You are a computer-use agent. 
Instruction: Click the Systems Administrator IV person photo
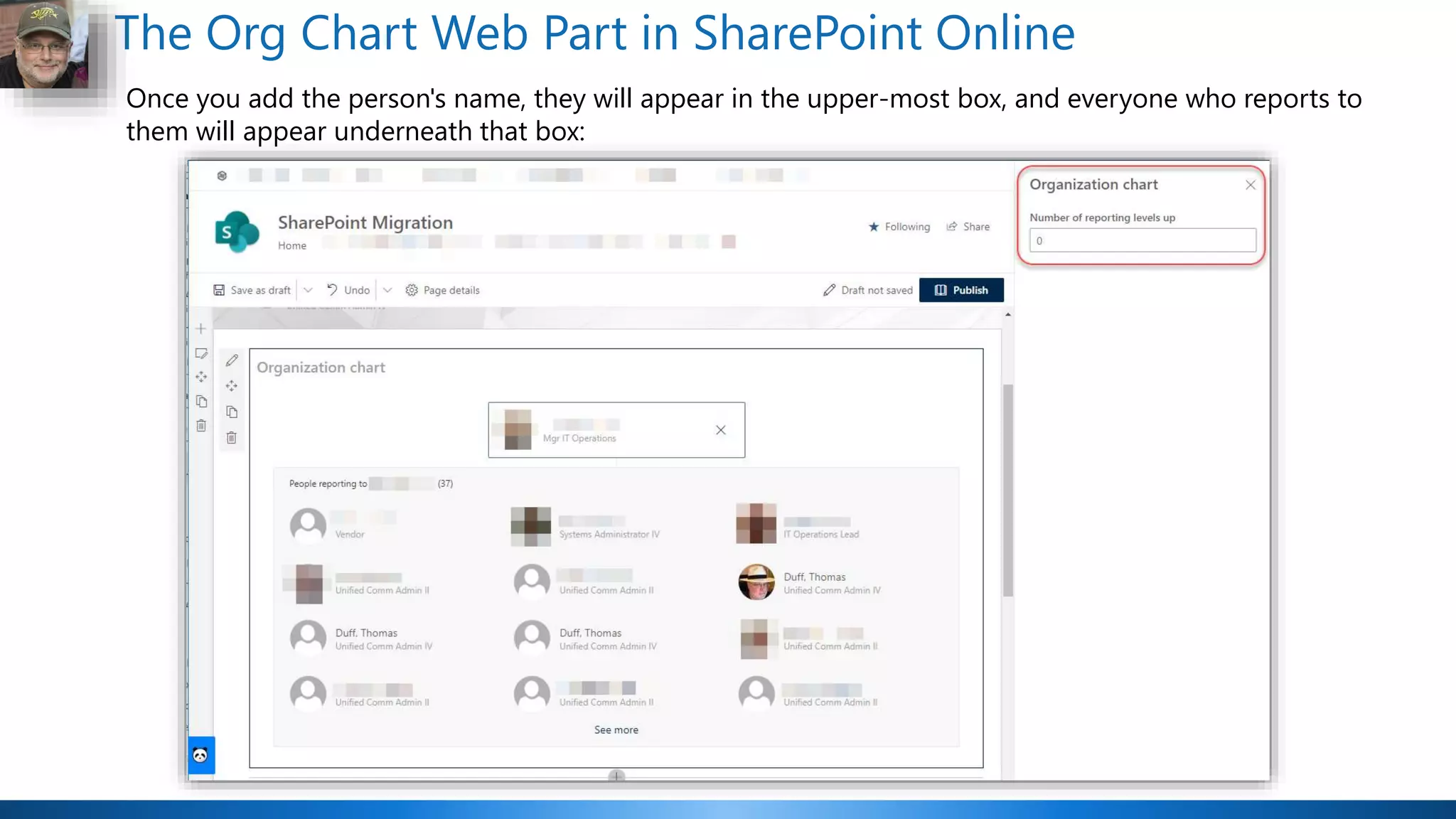530,526
